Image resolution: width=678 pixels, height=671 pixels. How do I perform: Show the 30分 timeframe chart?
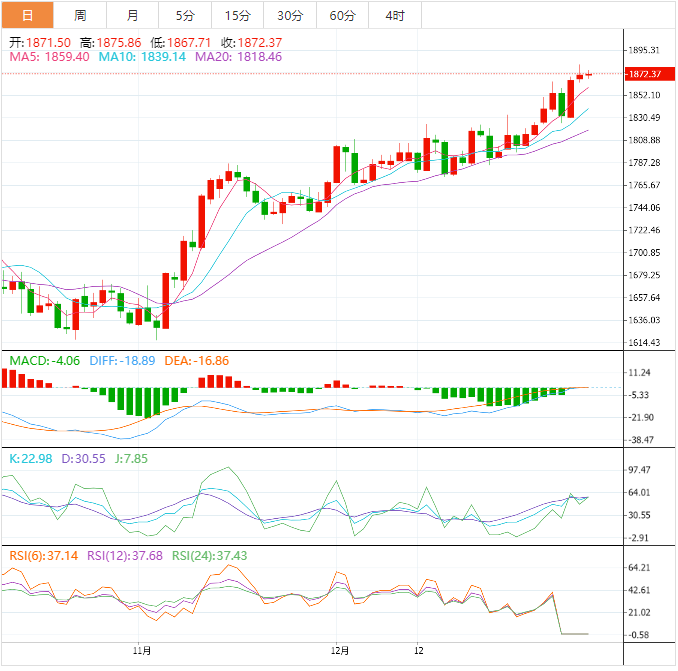pos(290,15)
